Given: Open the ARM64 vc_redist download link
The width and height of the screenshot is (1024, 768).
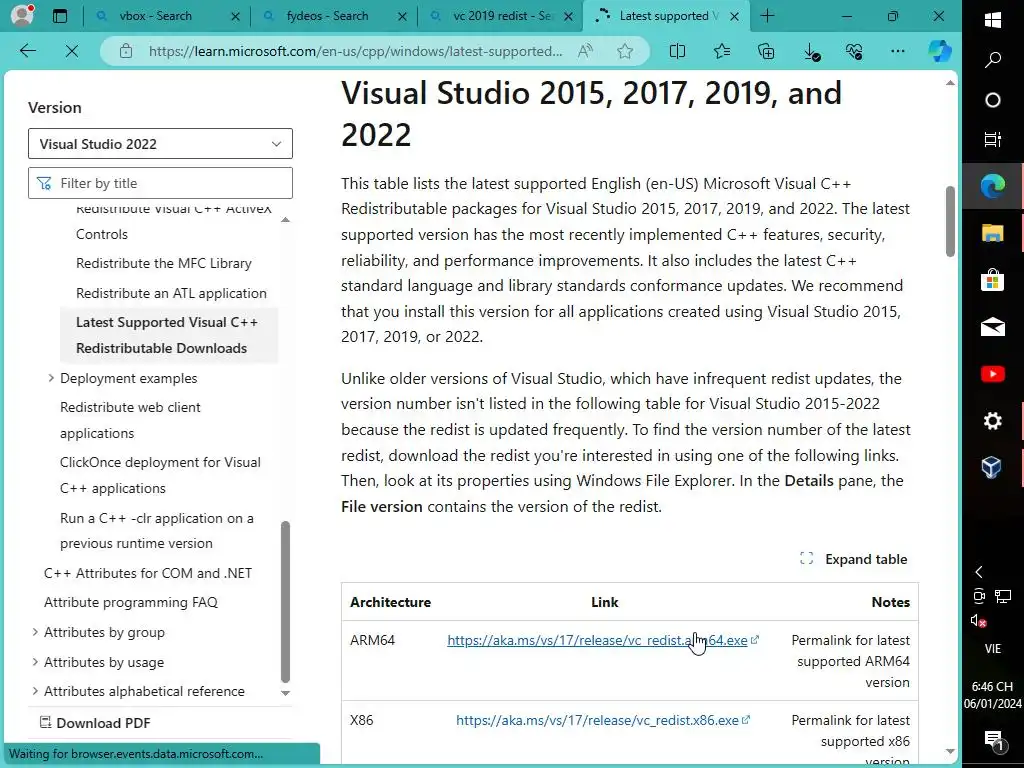Looking at the screenshot, I should [597, 640].
